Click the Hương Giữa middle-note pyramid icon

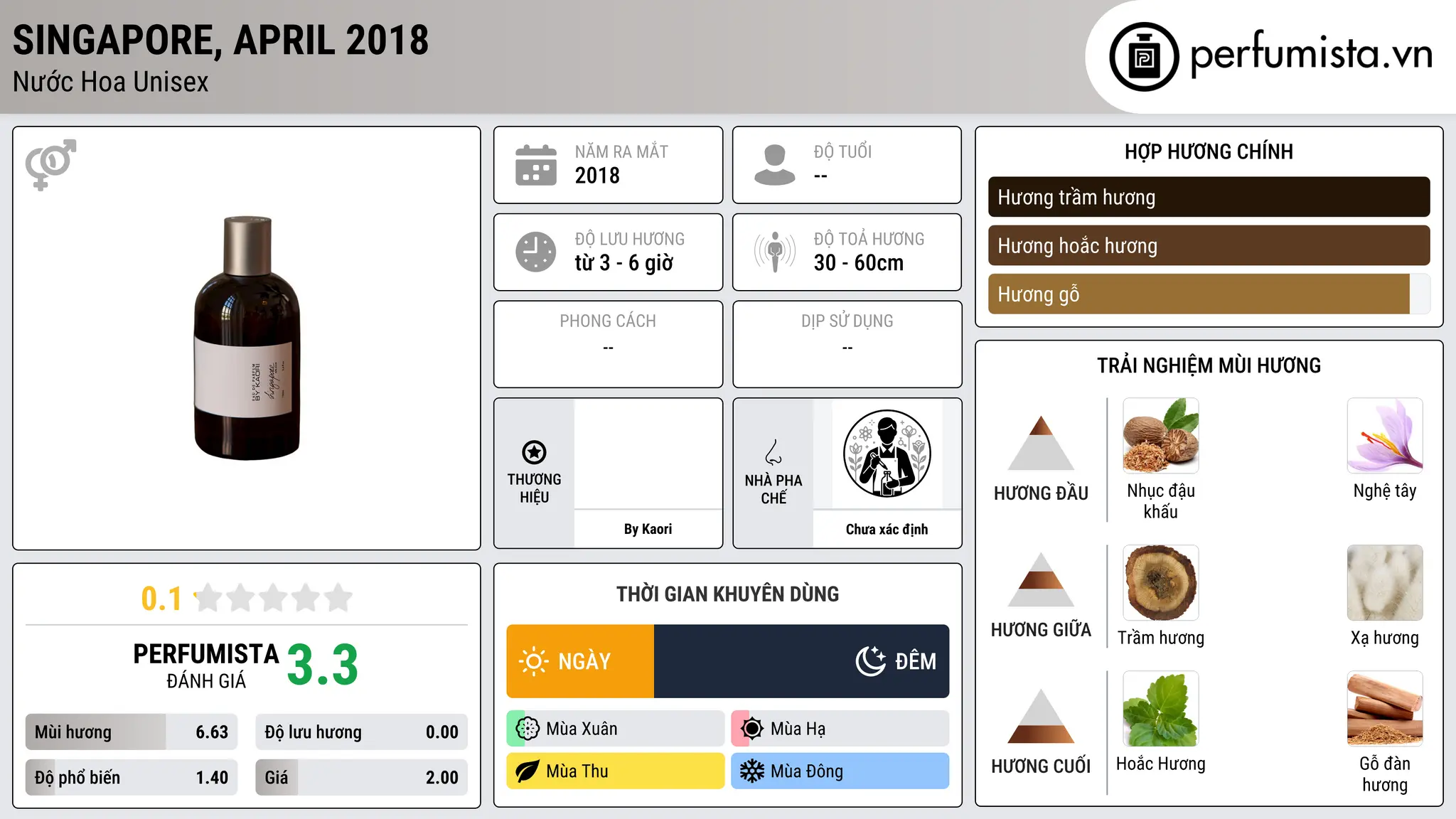pyautogui.click(x=1041, y=579)
